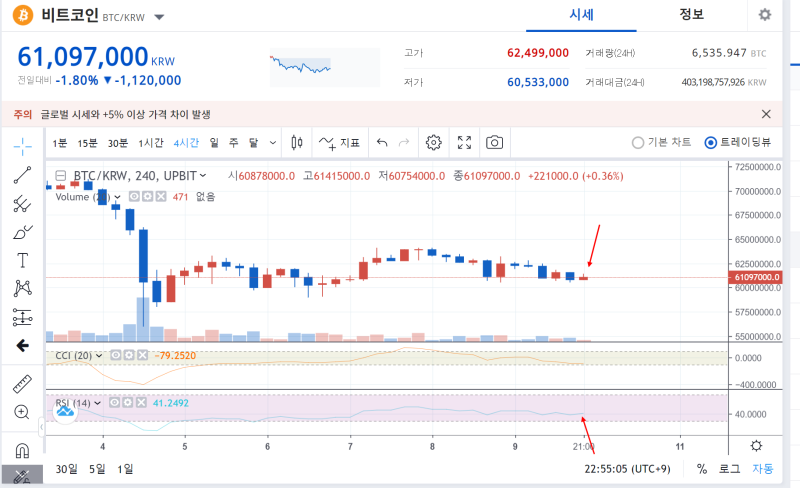Select the 일 daily interval
The width and height of the screenshot is (800, 488).
pos(214,143)
